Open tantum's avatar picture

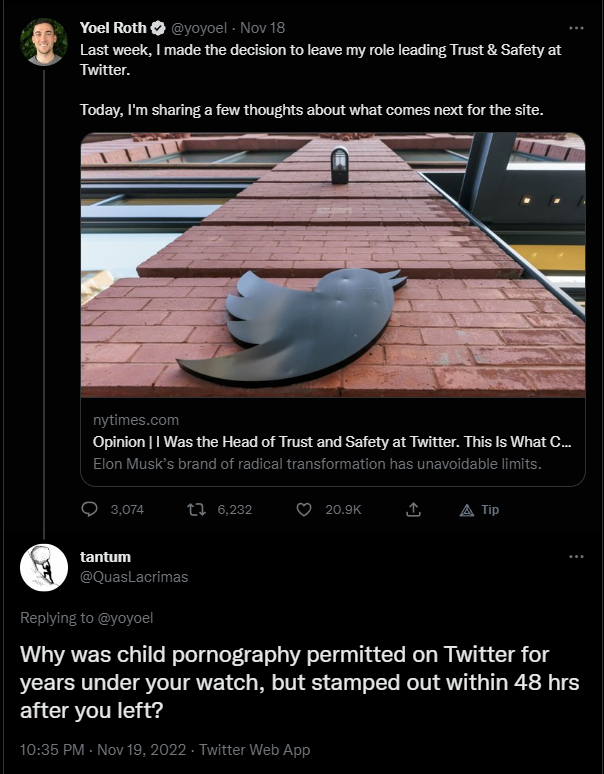(x=44, y=568)
